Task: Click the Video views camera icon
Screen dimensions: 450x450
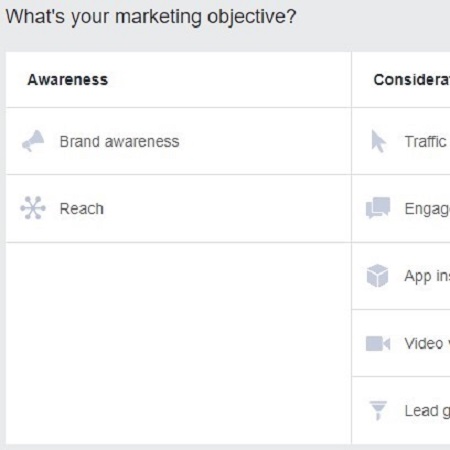Action: pyautogui.click(x=378, y=344)
